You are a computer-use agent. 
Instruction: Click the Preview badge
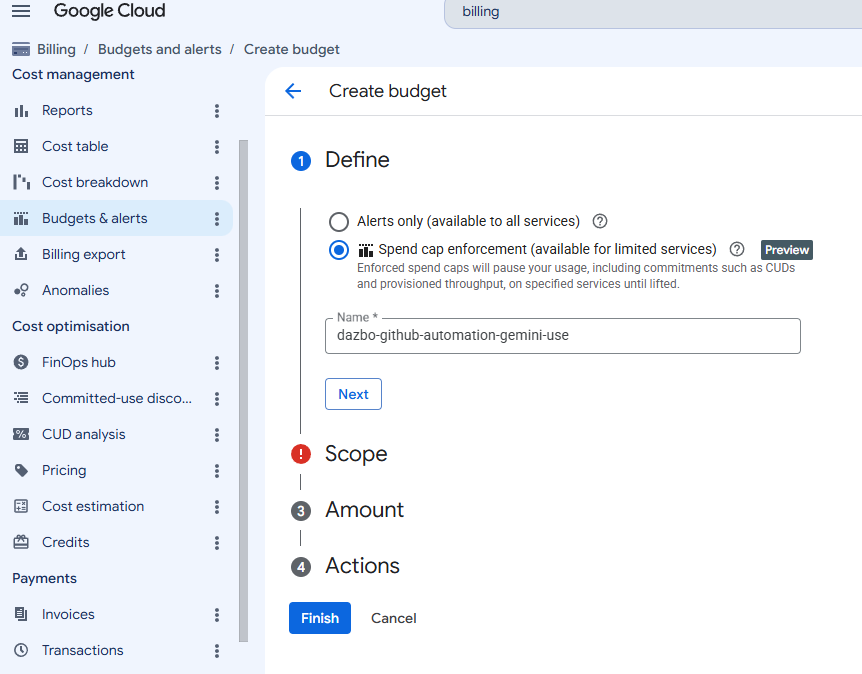click(x=787, y=250)
